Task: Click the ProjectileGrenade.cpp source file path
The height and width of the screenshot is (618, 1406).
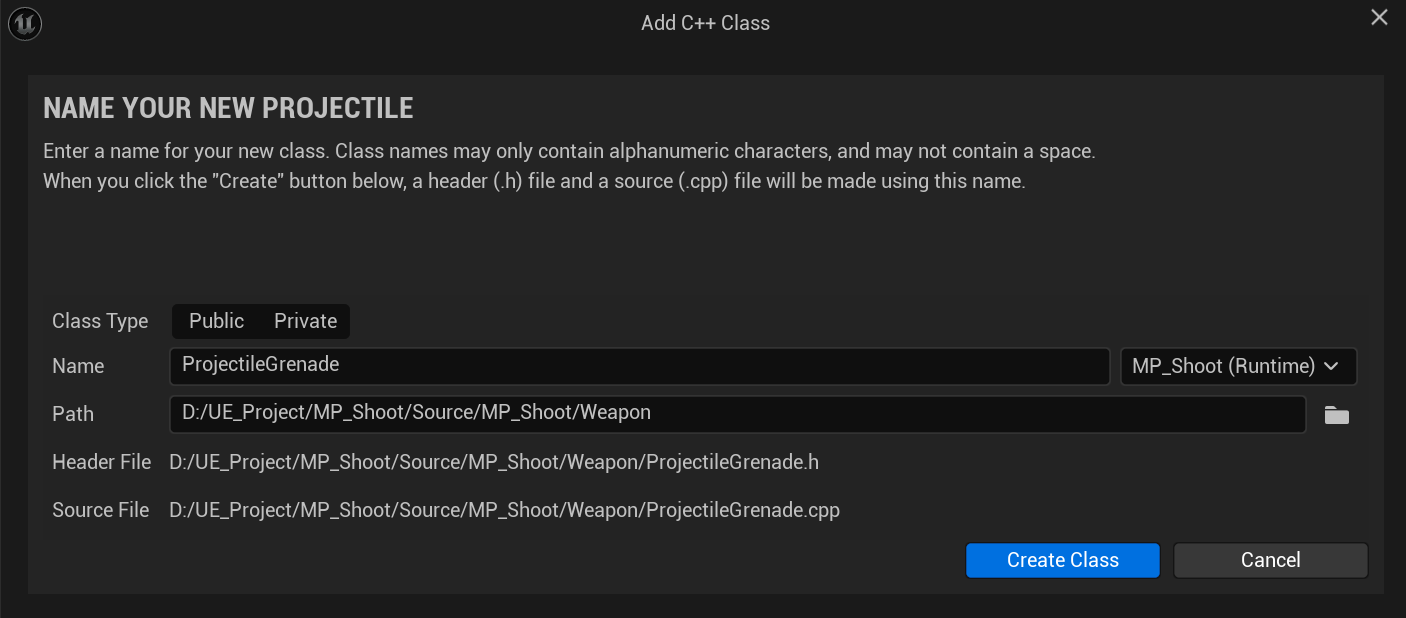Action: point(504,510)
